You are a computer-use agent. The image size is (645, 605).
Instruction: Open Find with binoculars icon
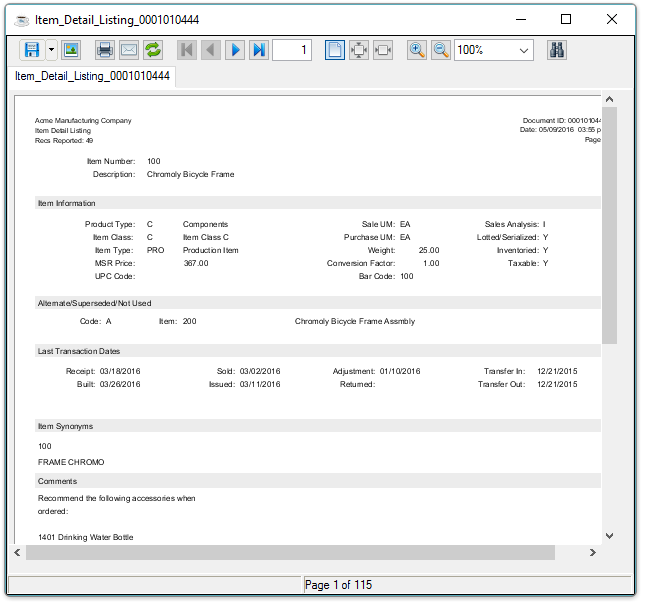(557, 50)
